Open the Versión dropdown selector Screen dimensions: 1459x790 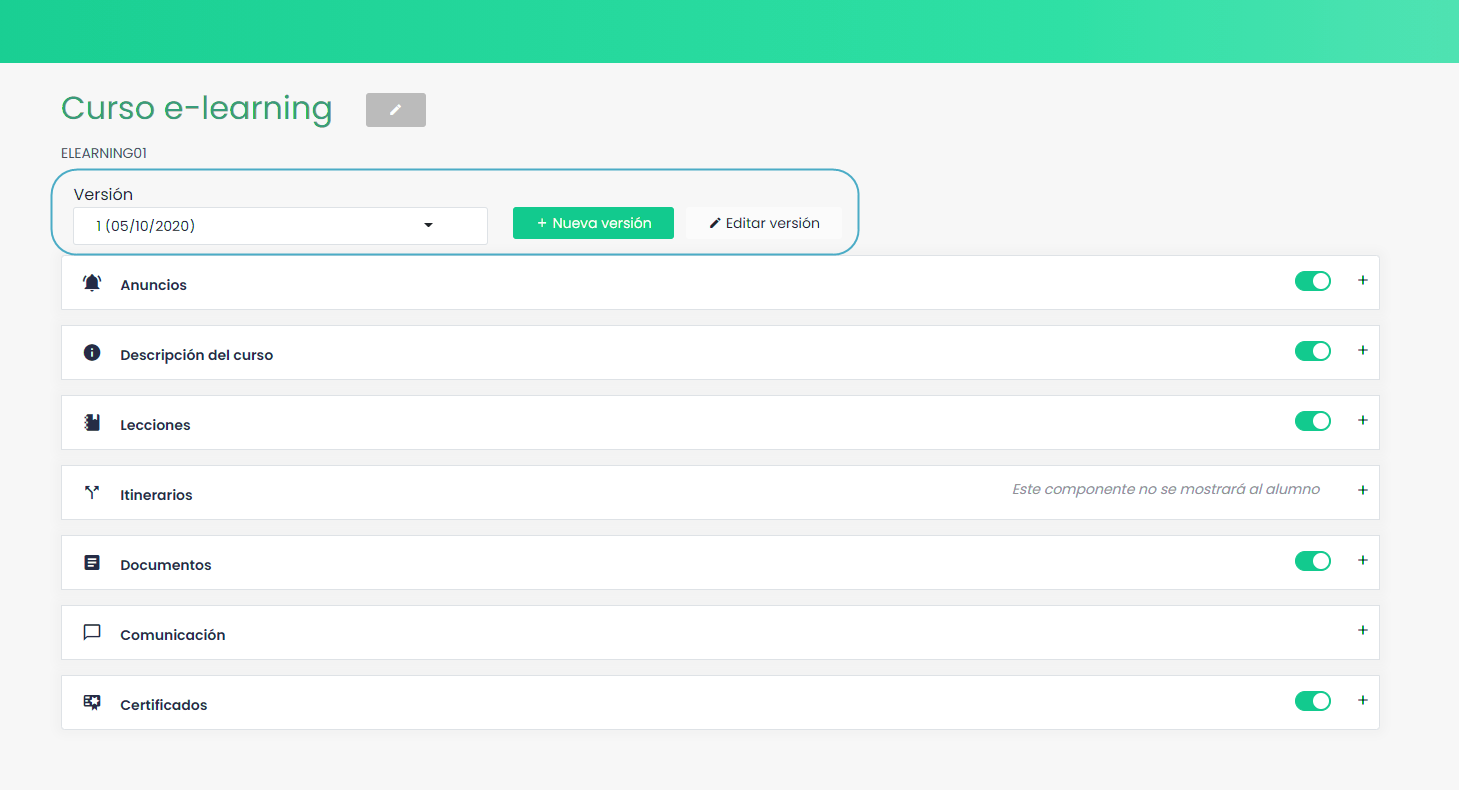tap(280, 226)
